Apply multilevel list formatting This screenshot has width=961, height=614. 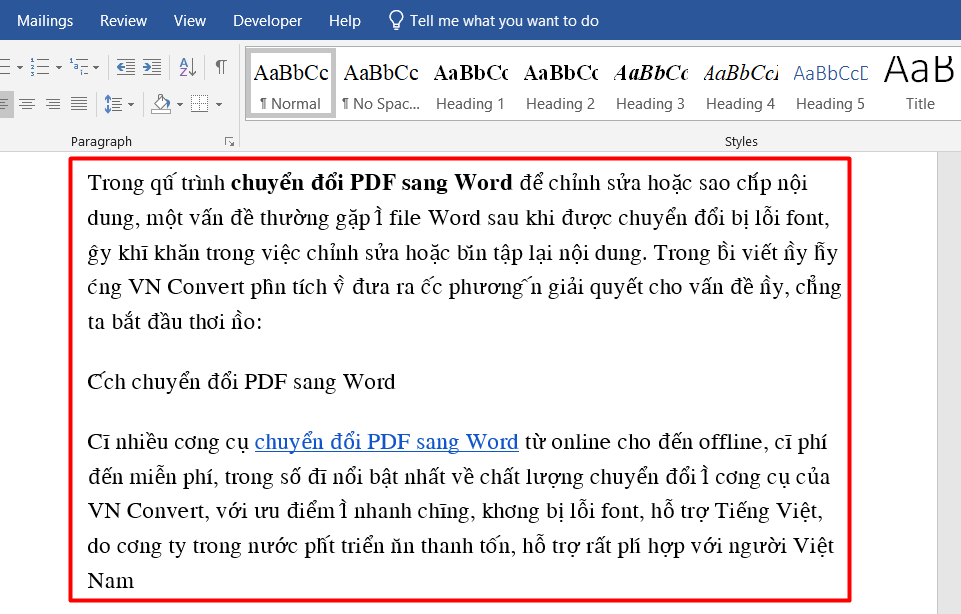click(78, 67)
